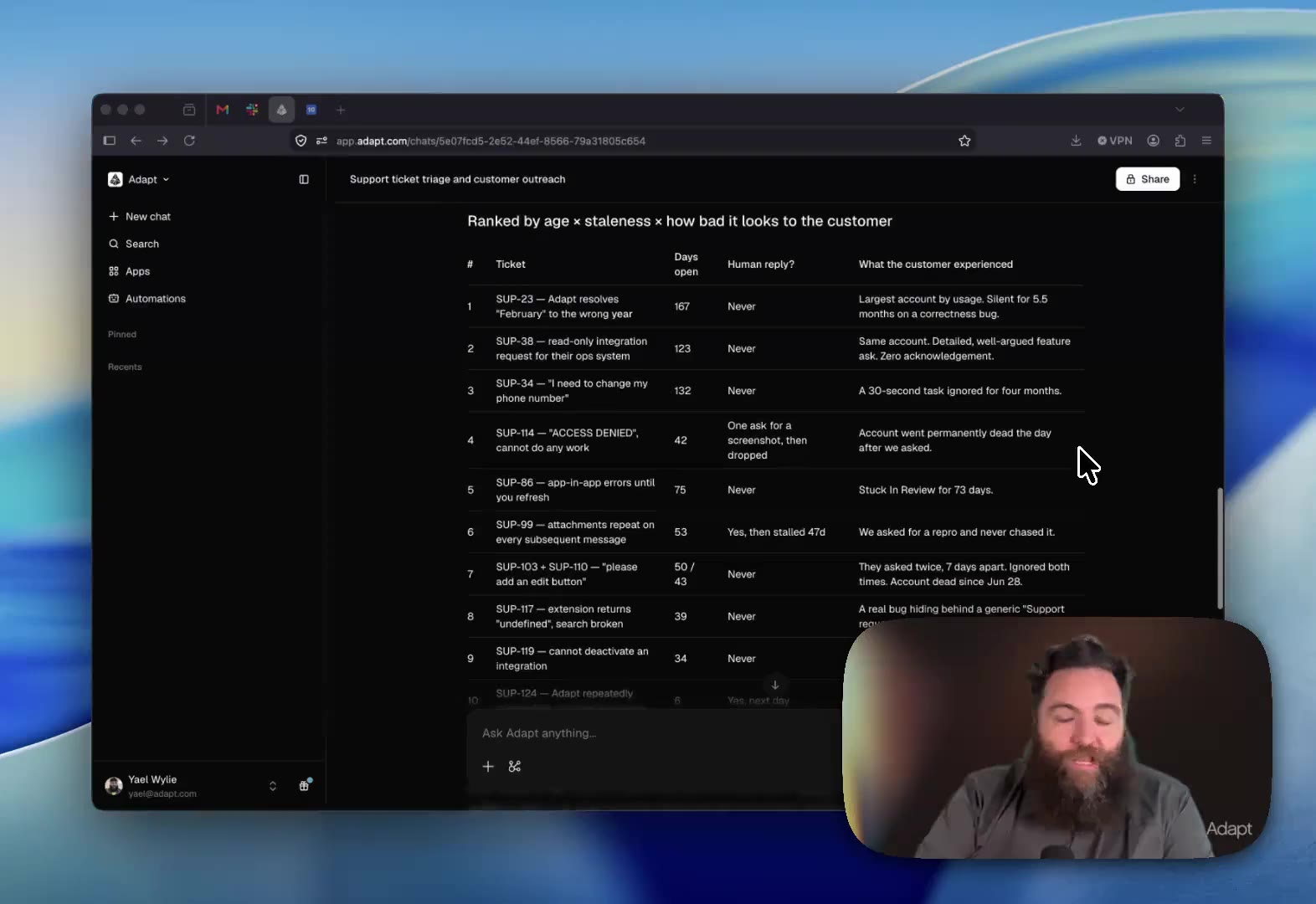Screen dimensions: 1316x904
Task: Click the integrations icon beside the plus
Action: tap(515, 766)
